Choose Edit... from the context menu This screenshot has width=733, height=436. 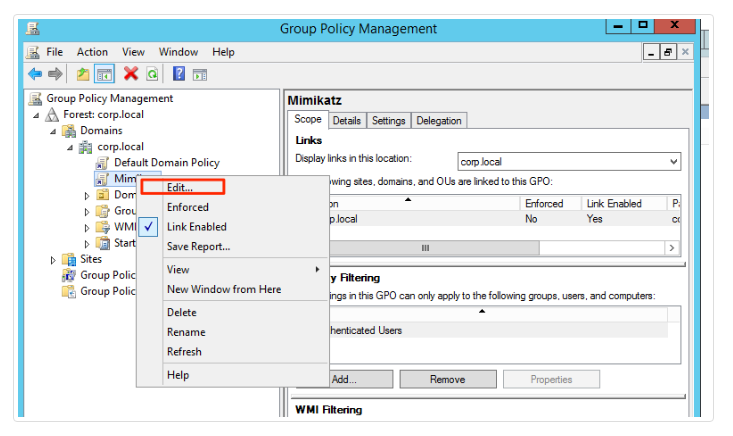181,187
